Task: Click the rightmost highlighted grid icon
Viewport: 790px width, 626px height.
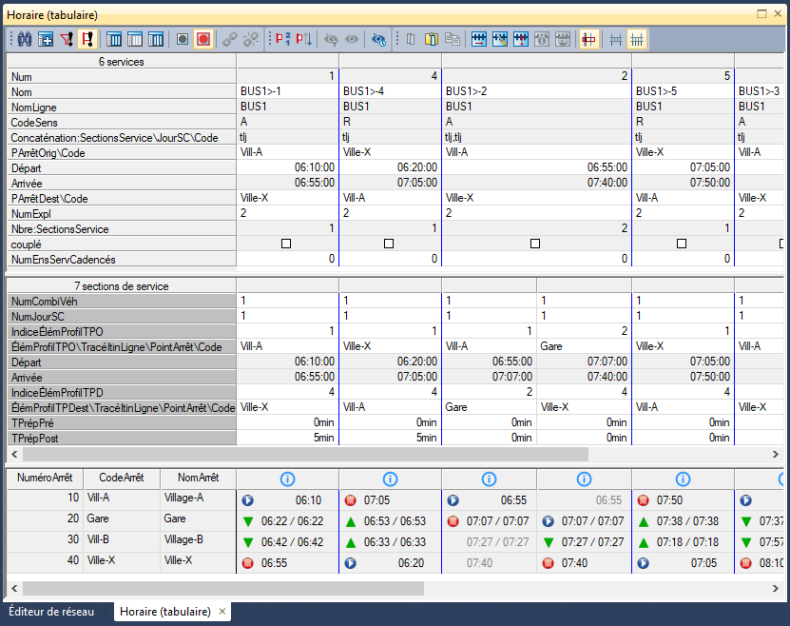Action: [637, 39]
